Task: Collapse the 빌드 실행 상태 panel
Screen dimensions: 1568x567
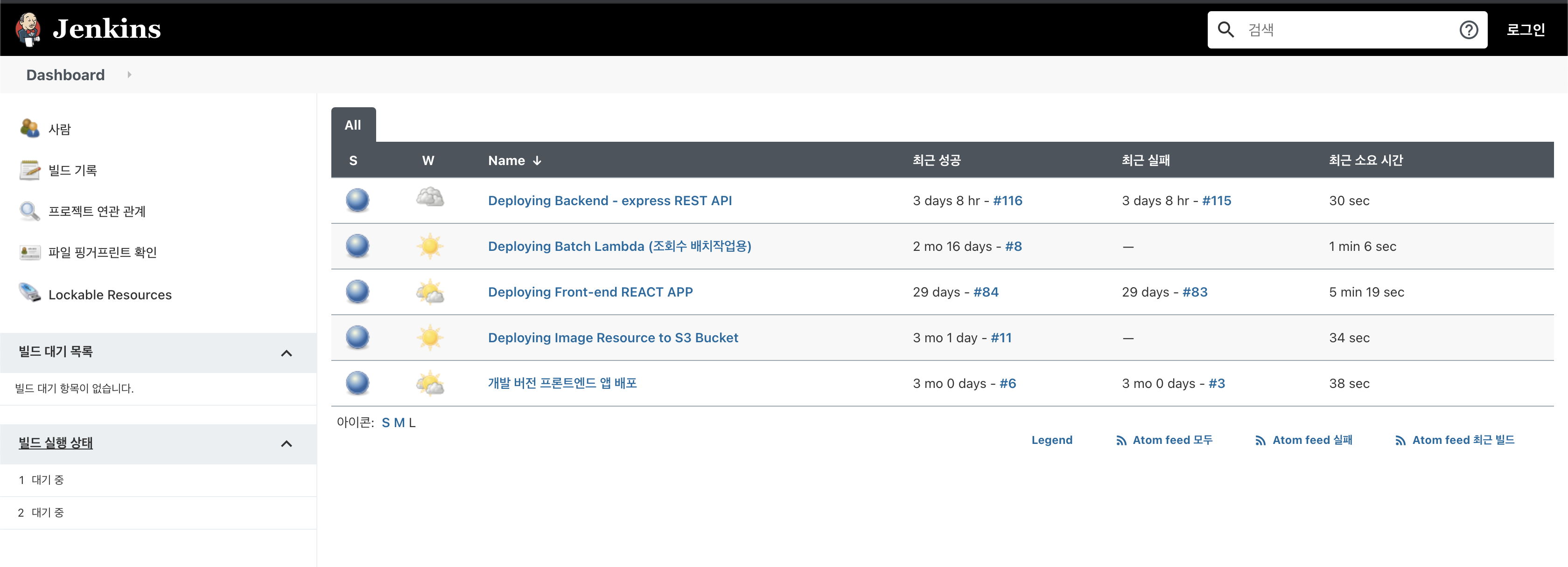Action: click(286, 443)
